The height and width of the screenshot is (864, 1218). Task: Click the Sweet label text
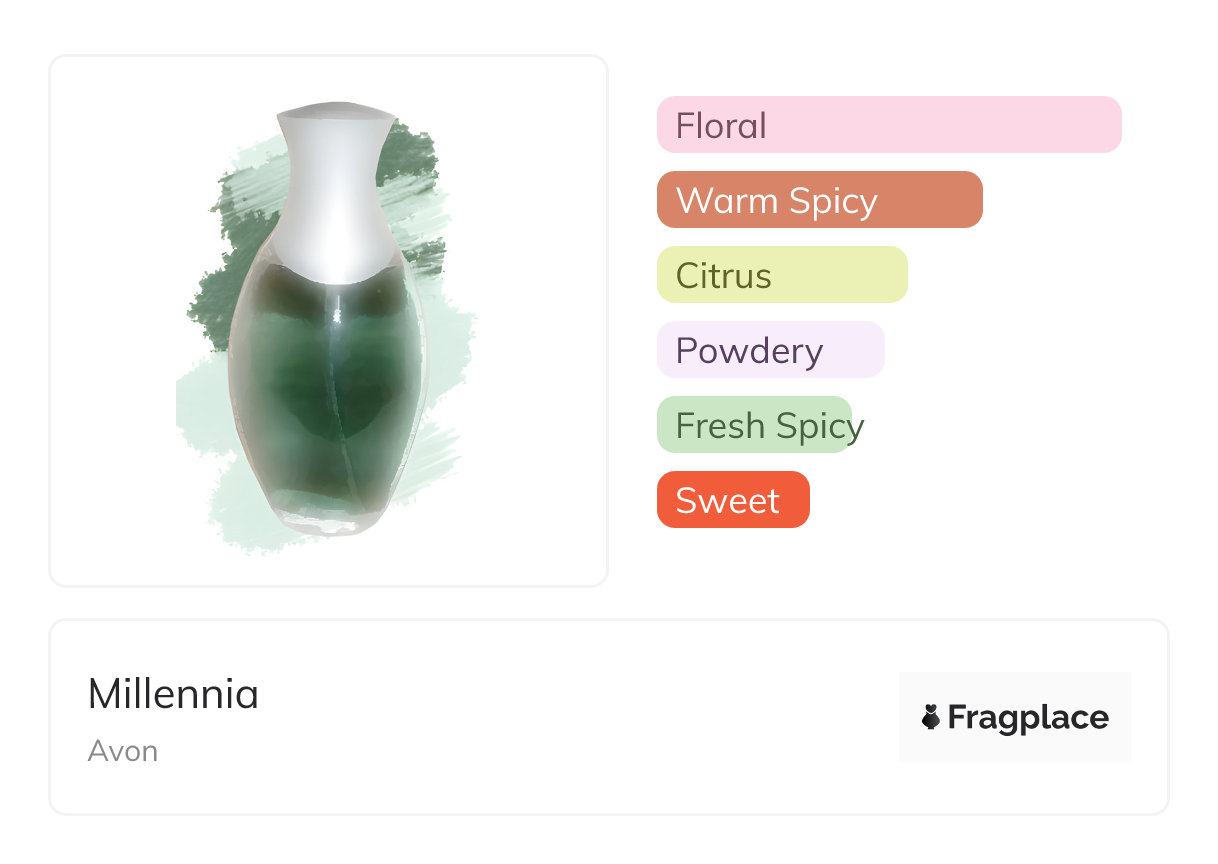(x=727, y=501)
